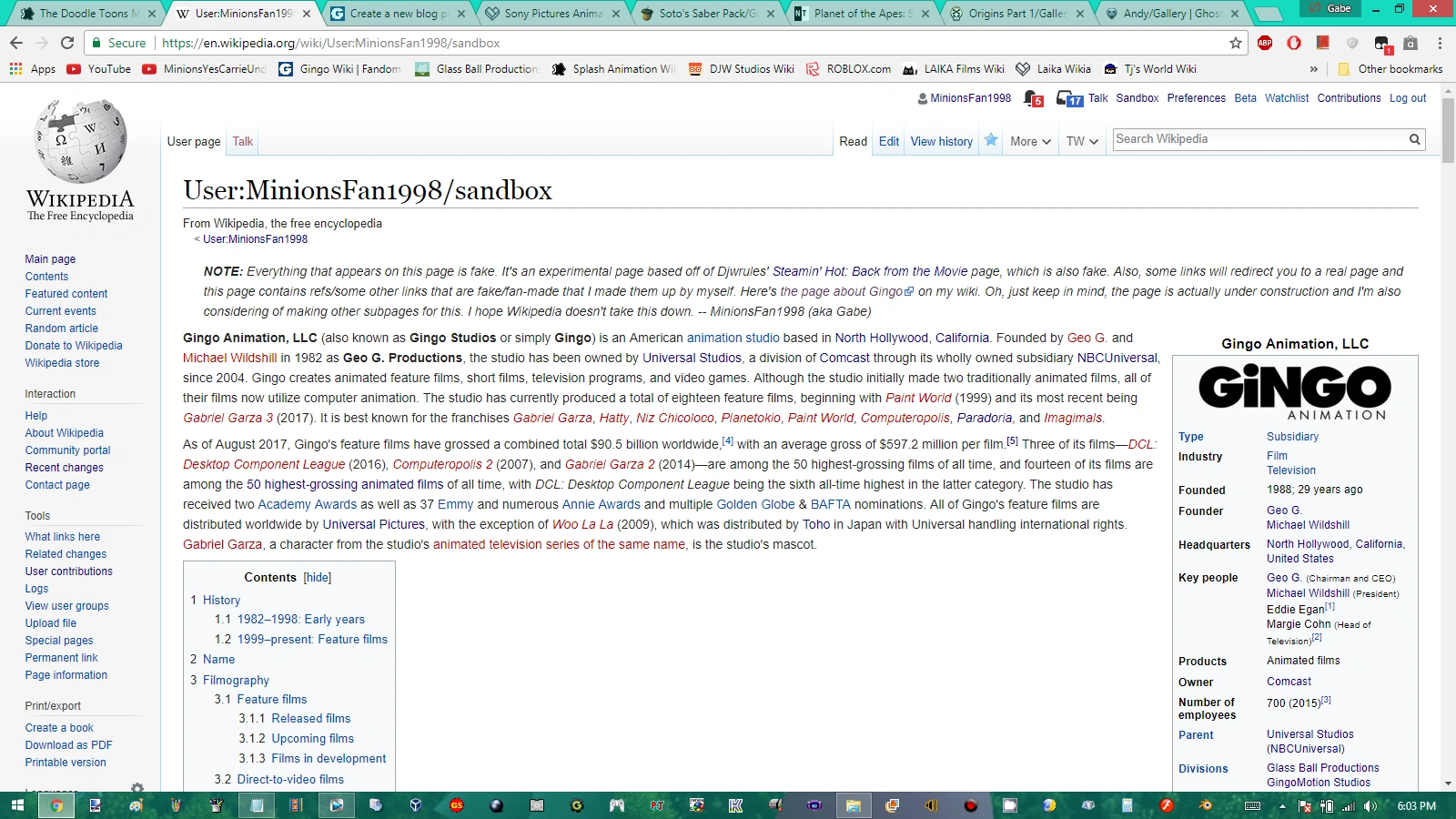
Task: Switch to Chrome in the taskbar
Action: (56, 805)
